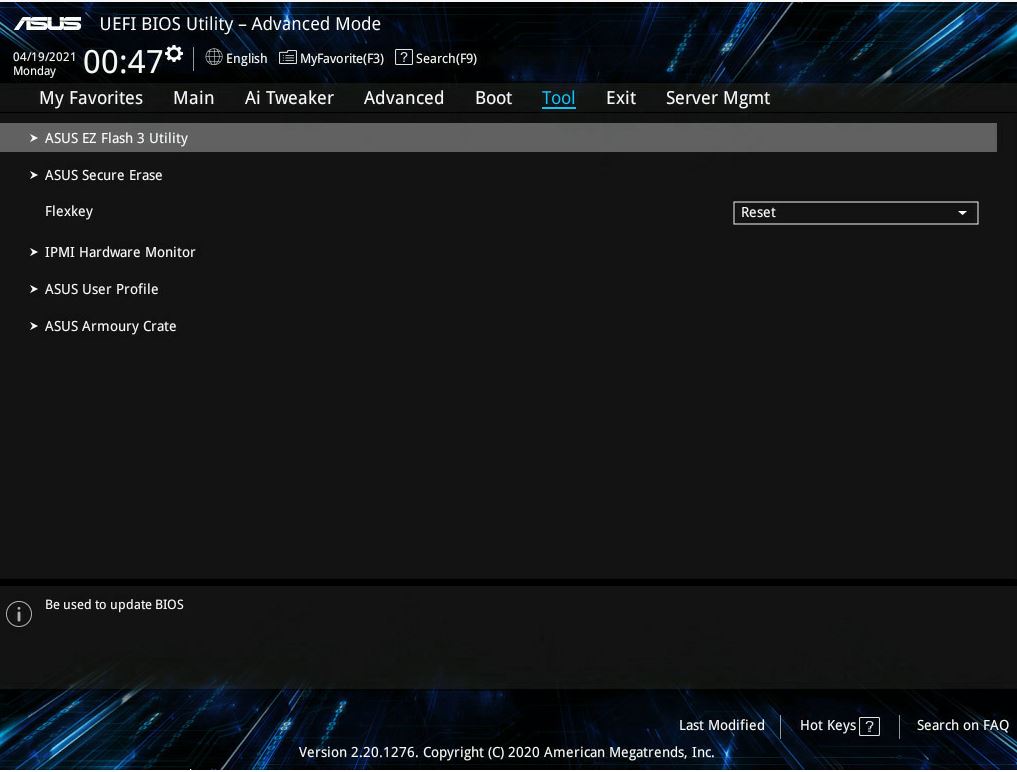Screen dimensions: 1017x772
Task: Click the ASUS logo
Action: tap(47, 23)
